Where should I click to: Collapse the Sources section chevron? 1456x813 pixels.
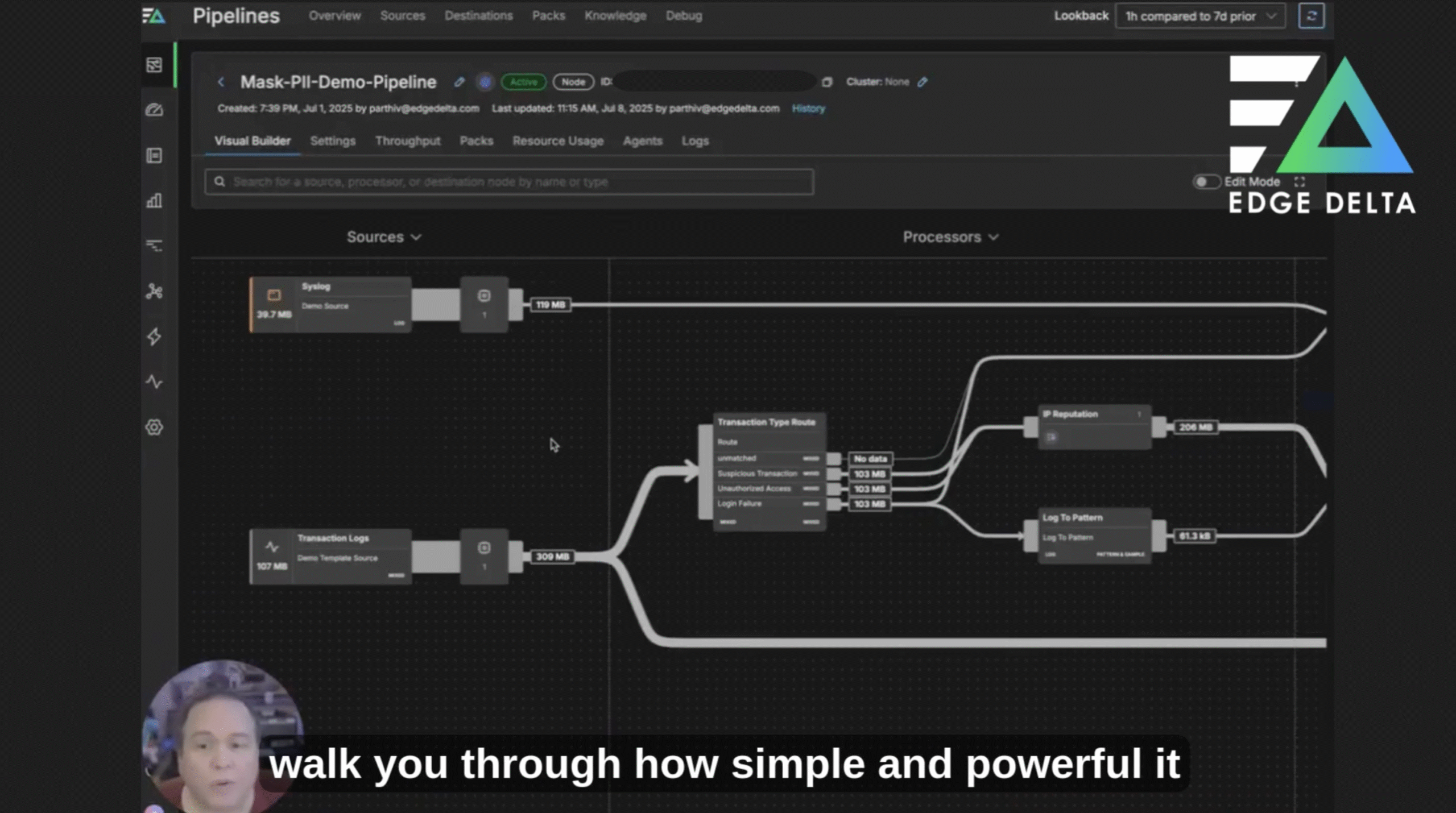(416, 237)
